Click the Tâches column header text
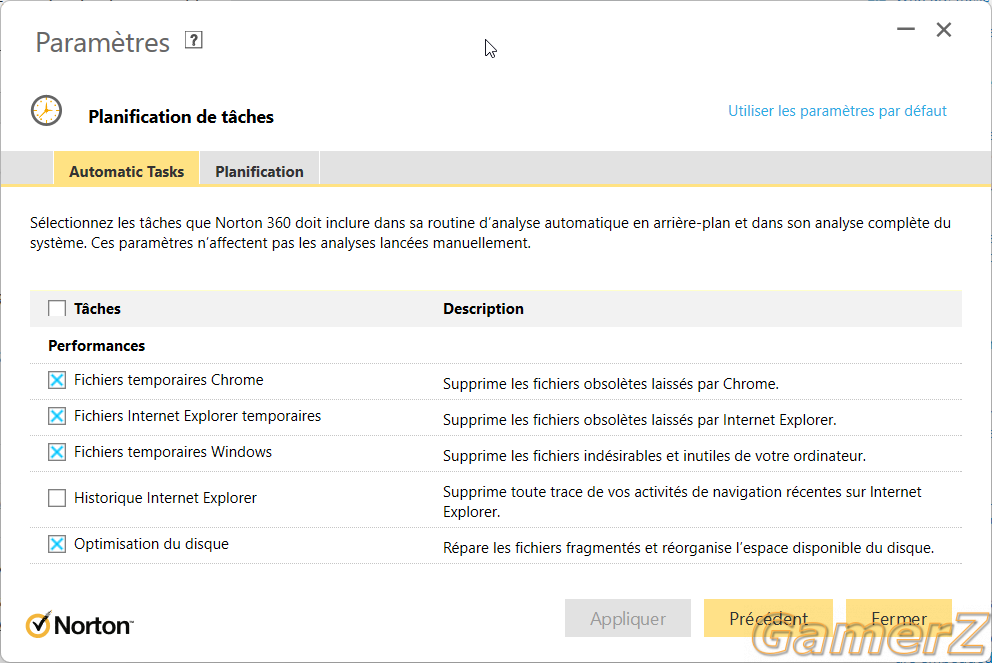This screenshot has height=663, width=992. (97, 309)
